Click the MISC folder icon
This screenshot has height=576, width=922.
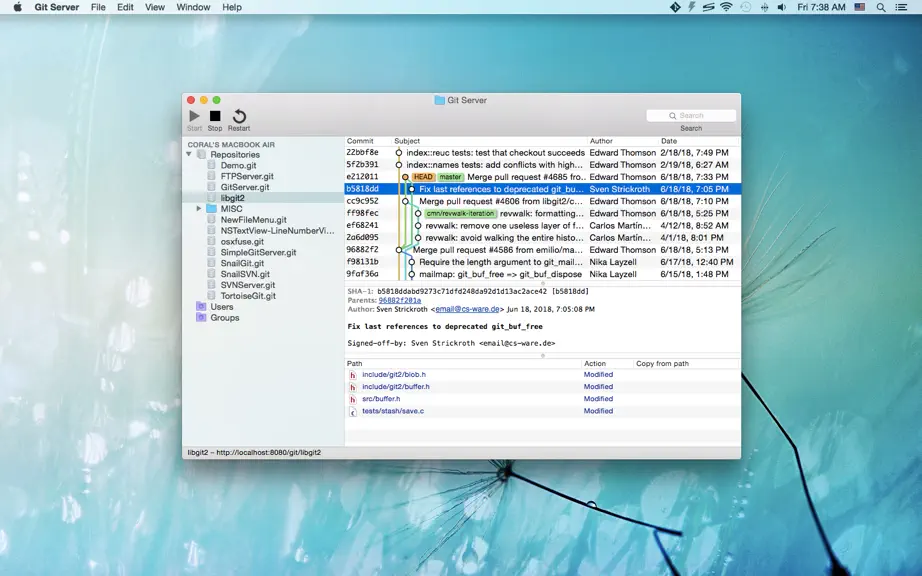[x=212, y=209]
